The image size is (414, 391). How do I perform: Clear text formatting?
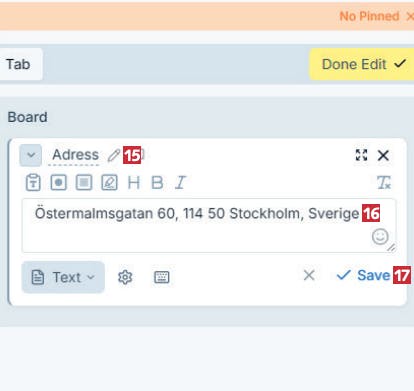point(383,183)
